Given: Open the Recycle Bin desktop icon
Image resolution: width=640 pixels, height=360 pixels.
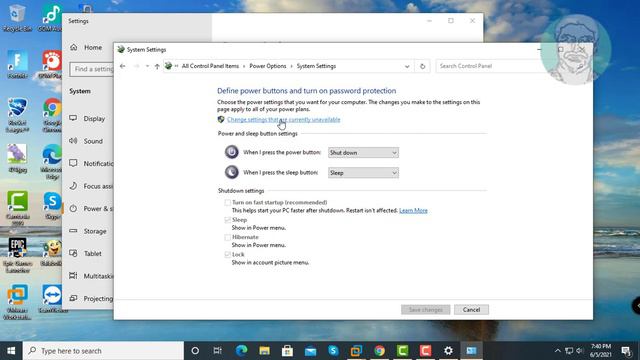Looking at the screenshot, I should [x=17, y=17].
